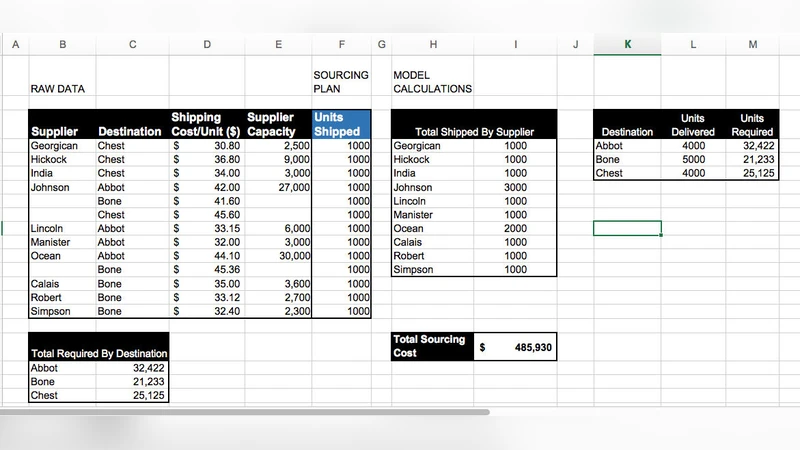
Task: Select the RAW DATA label cell
Action: 58,89
